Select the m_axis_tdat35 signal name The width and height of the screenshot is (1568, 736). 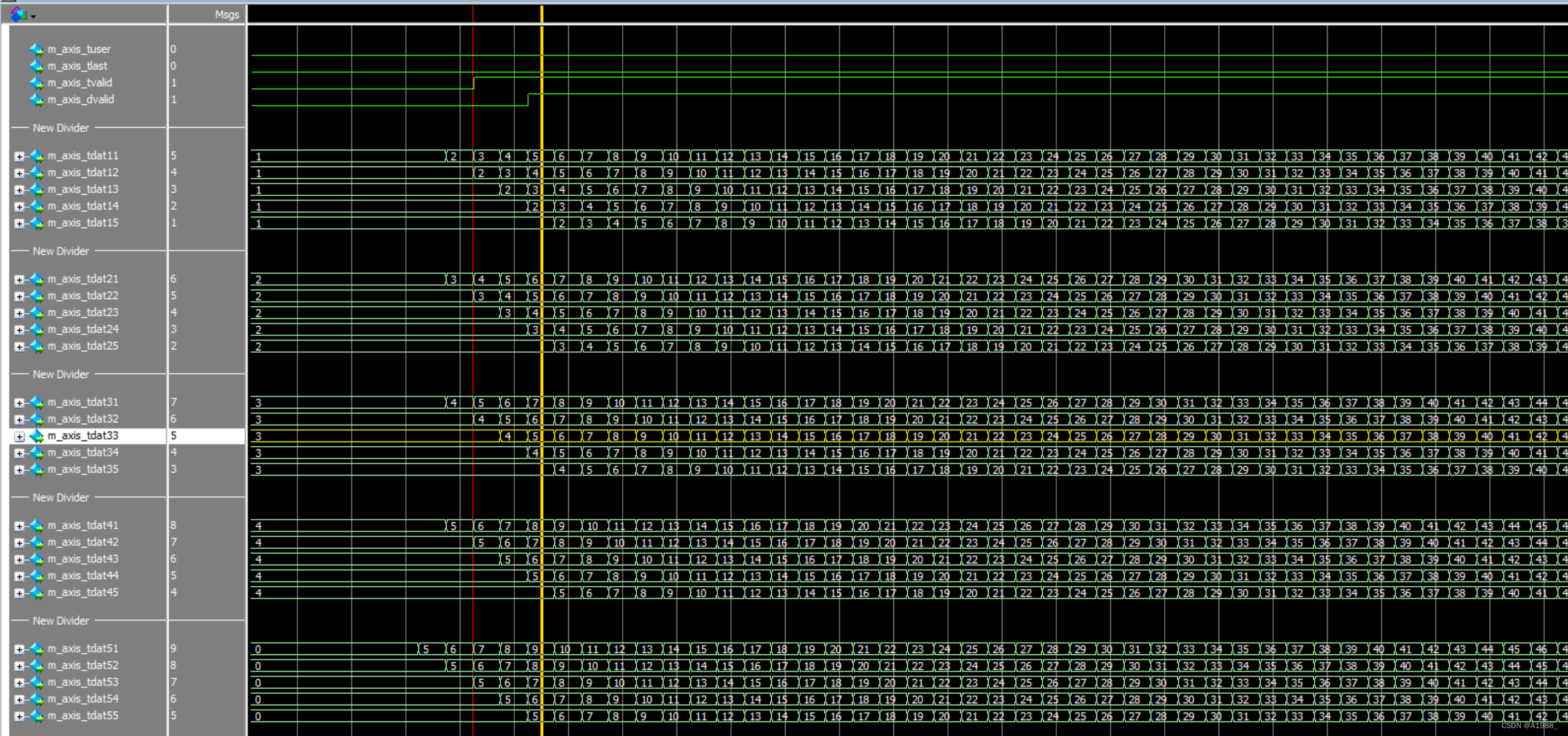(83, 469)
